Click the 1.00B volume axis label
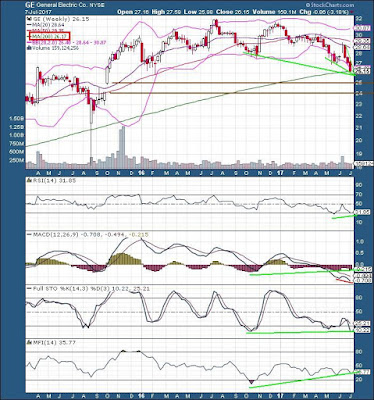Screen dimensions: 374x400 pos(17,135)
